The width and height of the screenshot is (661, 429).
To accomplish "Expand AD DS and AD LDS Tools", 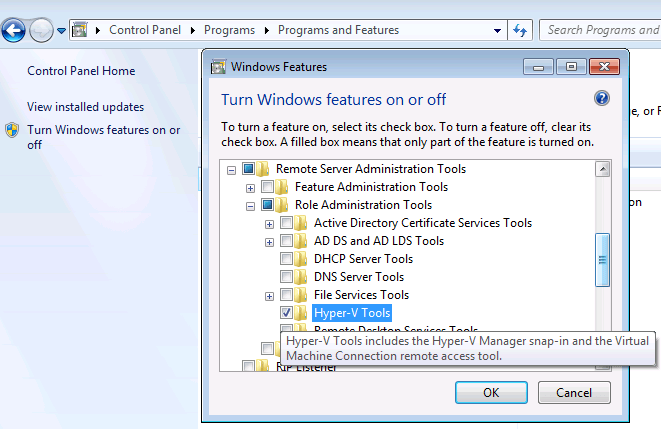I will (x=269, y=243).
